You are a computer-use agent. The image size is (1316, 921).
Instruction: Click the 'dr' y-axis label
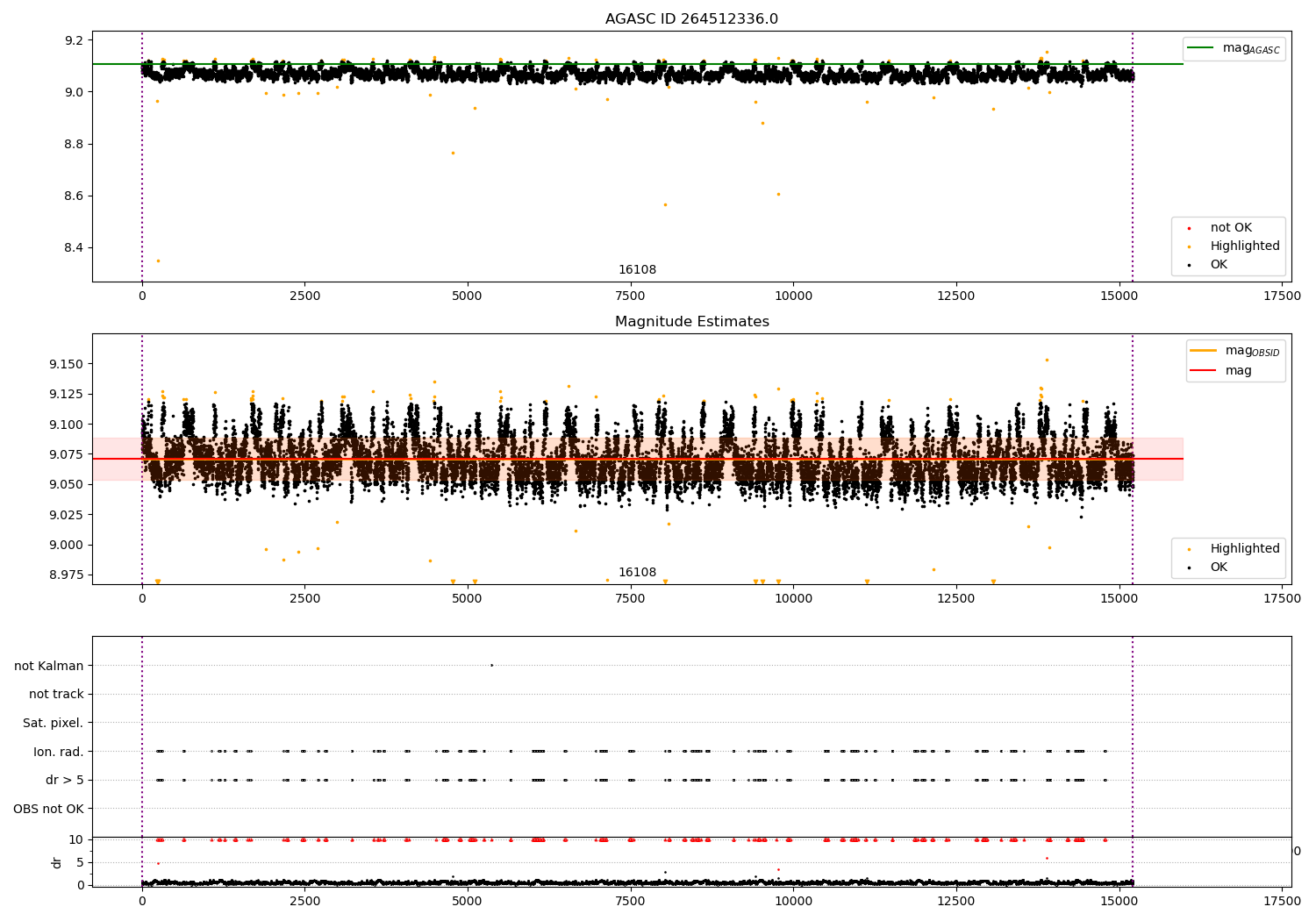[57, 862]
